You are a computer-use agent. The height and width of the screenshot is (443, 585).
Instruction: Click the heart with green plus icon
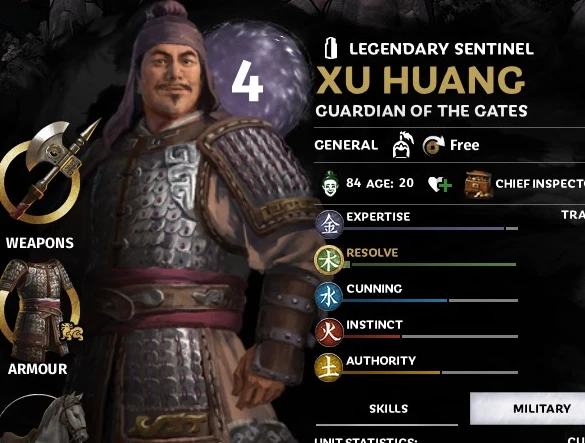[x=440, y=184]
